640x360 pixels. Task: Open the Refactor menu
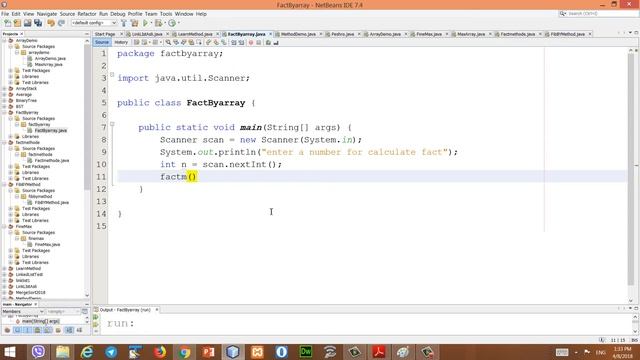tap(87, 14)
